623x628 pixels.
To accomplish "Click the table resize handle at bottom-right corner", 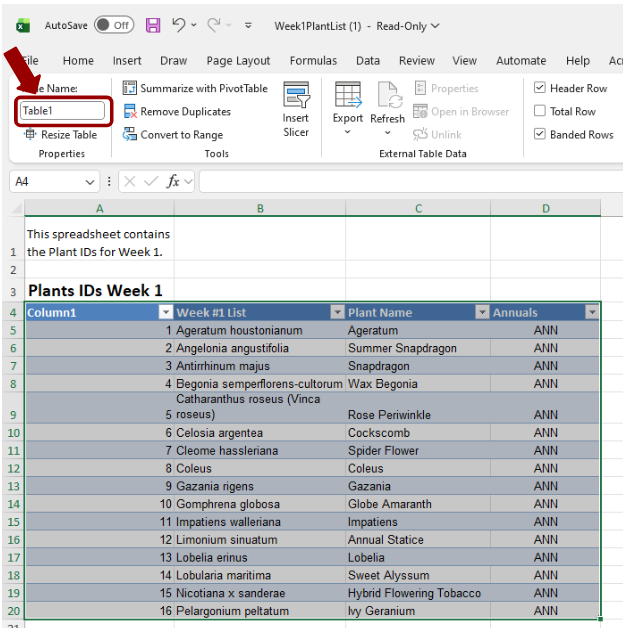I will pyautogui.click(x=600, y=619).
